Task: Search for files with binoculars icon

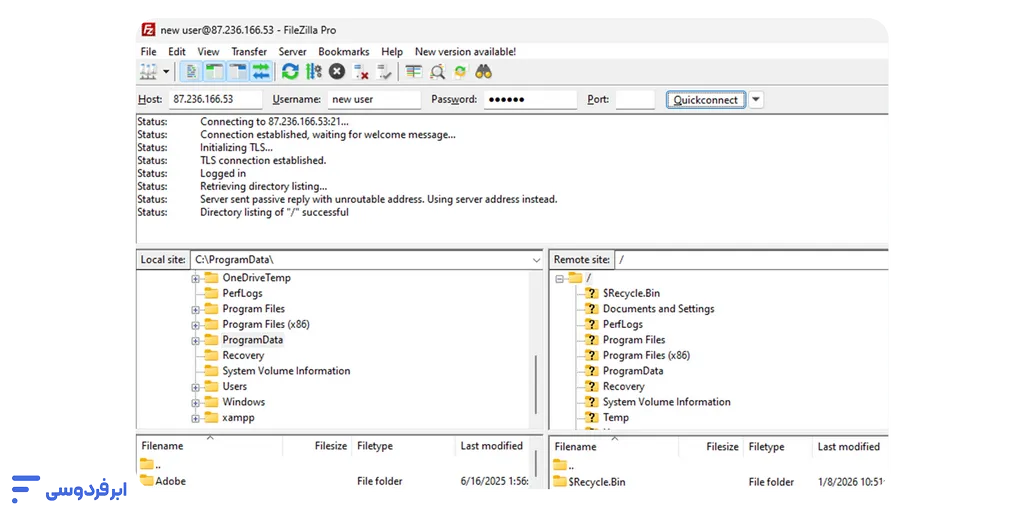Action: coord(484,72)
